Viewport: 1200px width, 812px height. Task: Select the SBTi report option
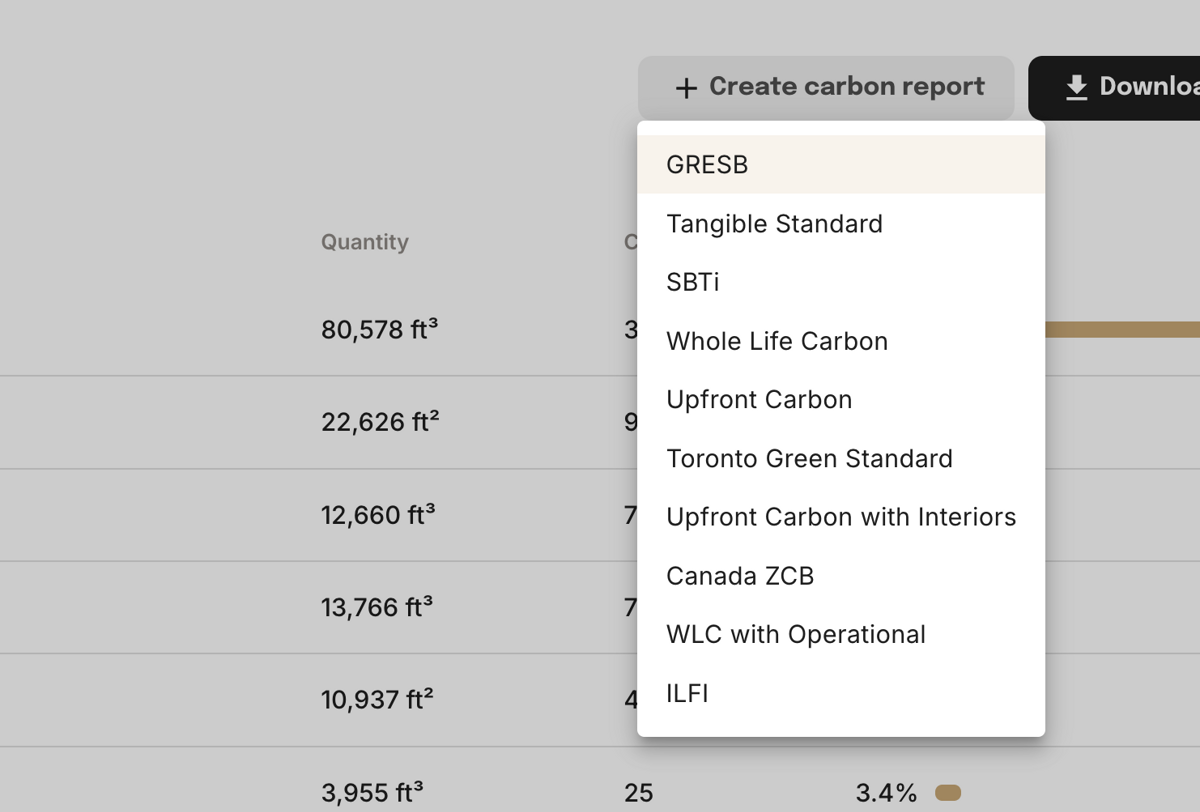(841, 282)
